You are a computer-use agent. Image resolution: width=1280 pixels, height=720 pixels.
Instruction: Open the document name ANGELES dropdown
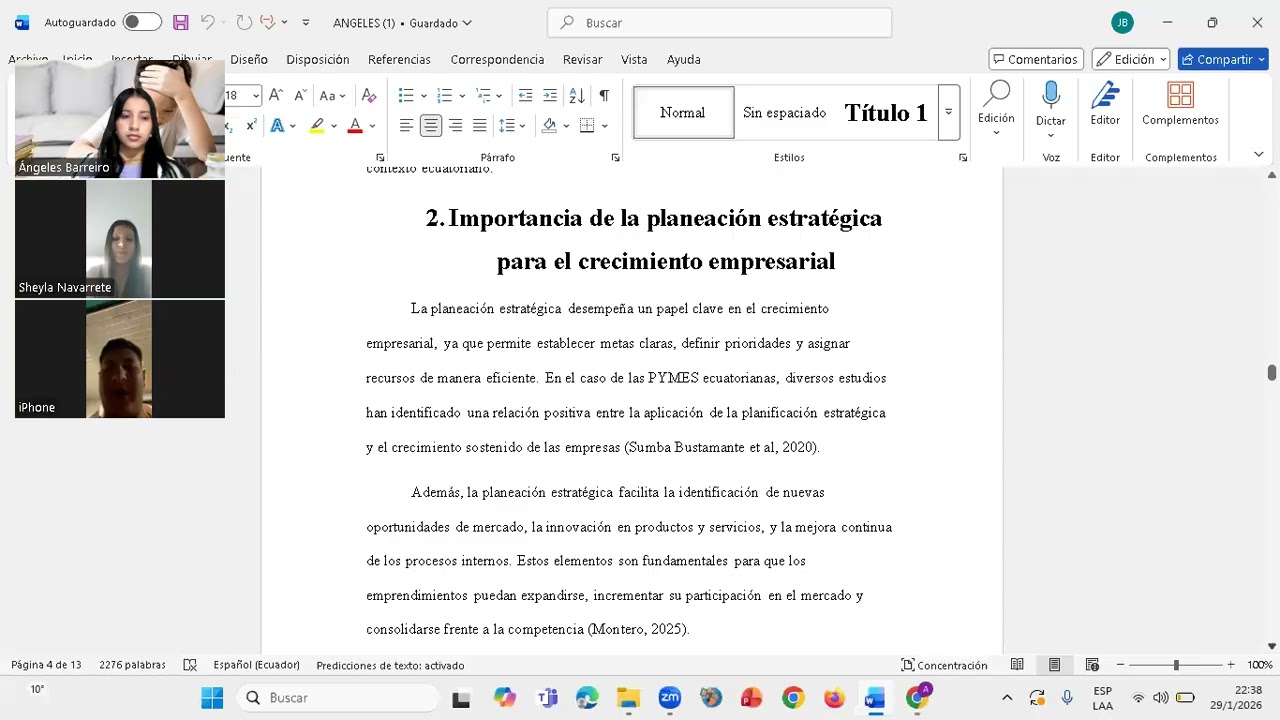tap(402, 23)
